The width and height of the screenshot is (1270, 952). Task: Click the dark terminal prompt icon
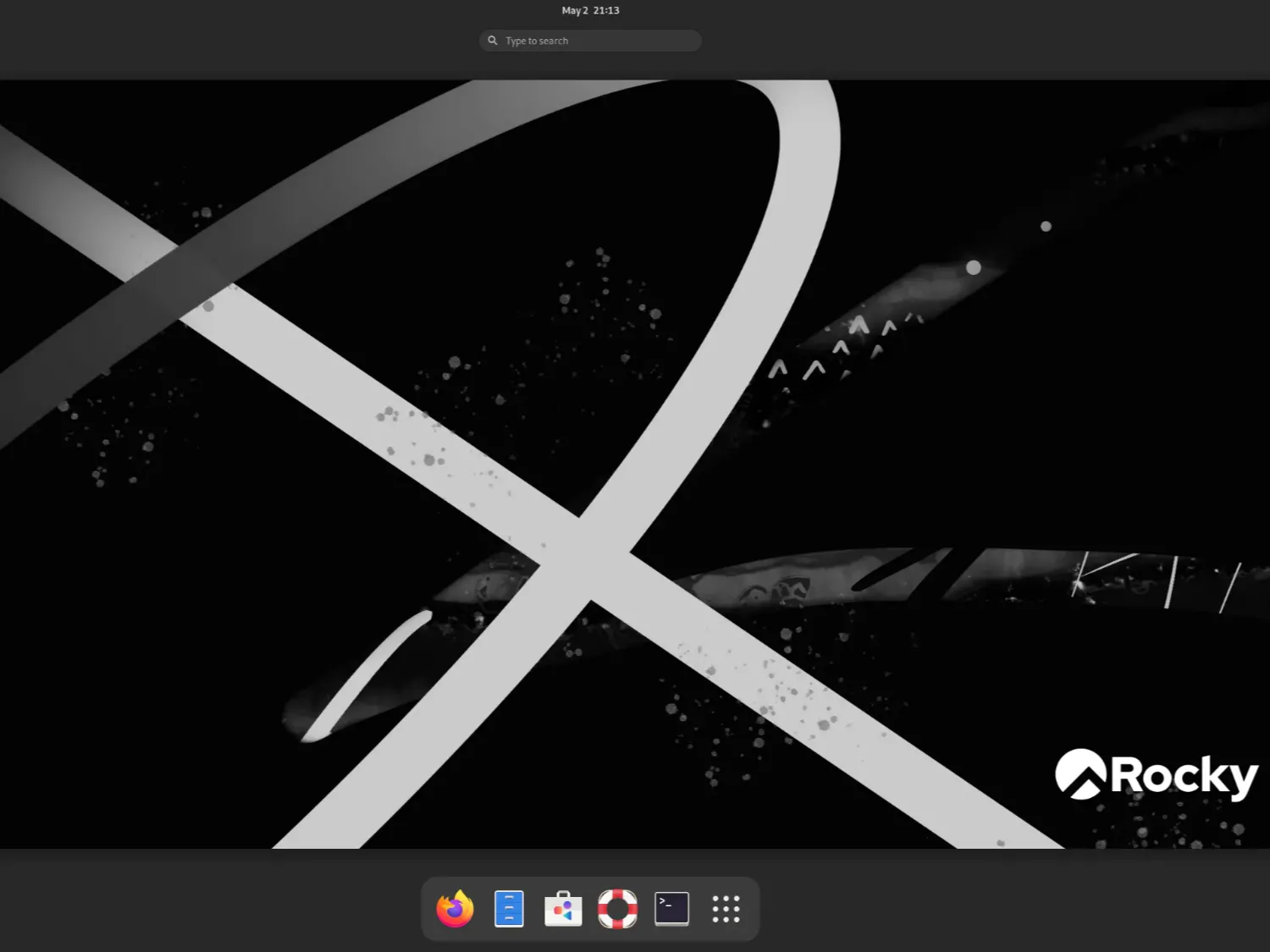[671, 909]
